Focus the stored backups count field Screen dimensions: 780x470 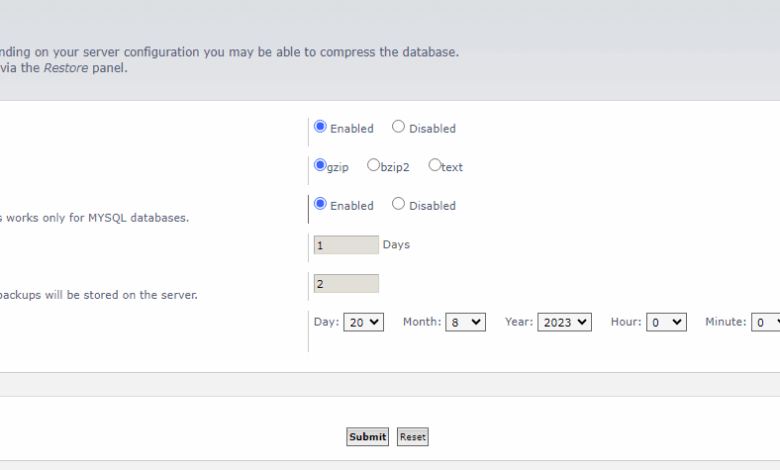pos(346,284)
